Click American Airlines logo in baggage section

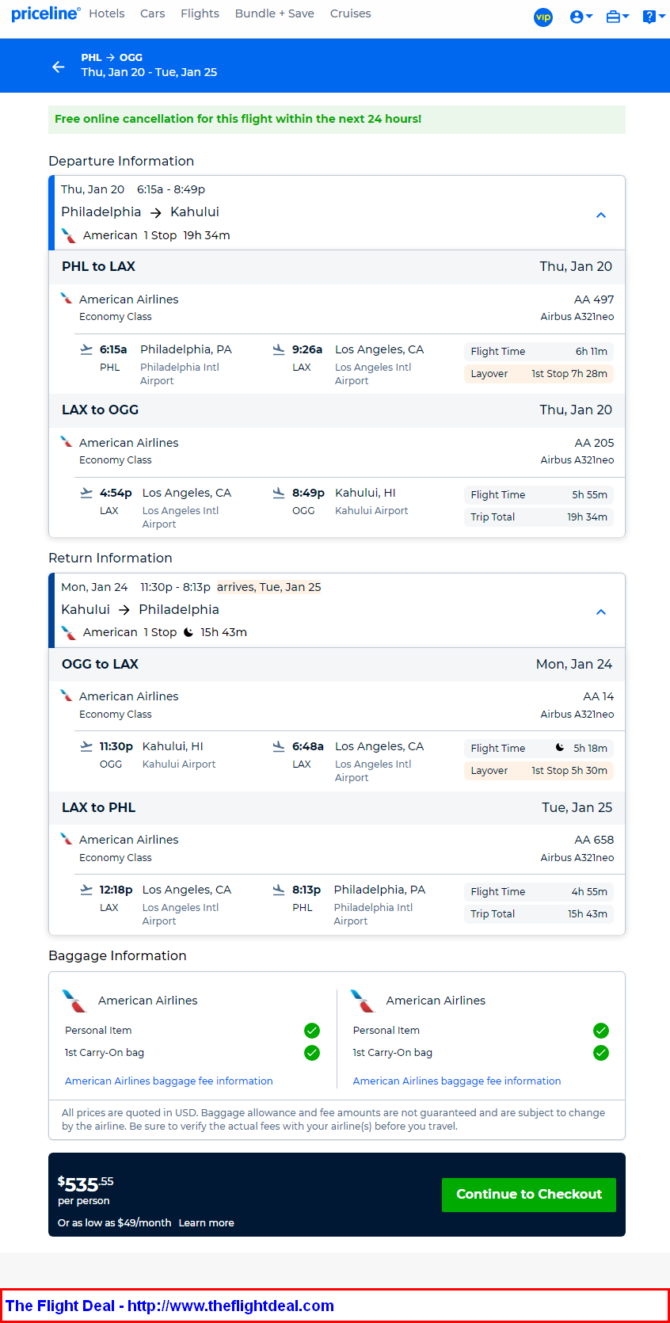tap(74, 1000)
